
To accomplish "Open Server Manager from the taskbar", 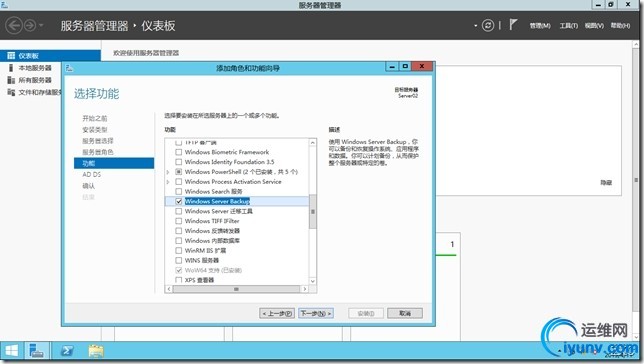I will tap(37, 352).
